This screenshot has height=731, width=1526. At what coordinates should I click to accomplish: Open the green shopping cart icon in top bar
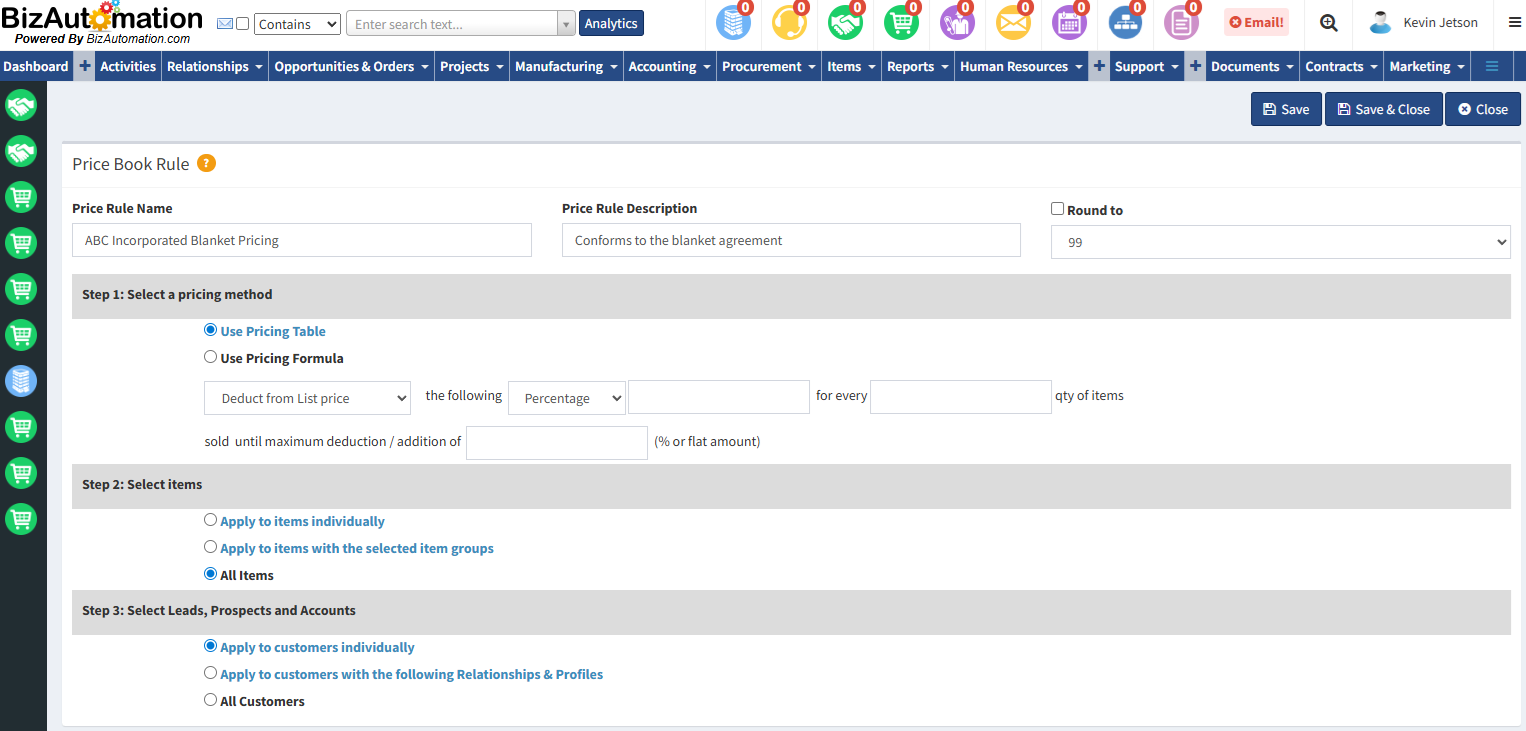click(x=901, y=23)
